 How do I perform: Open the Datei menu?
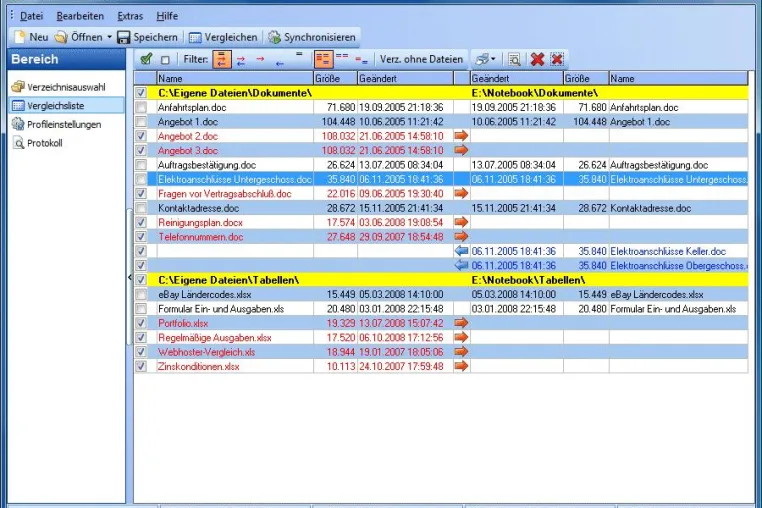pyautogui.click(x=32, y=16)
